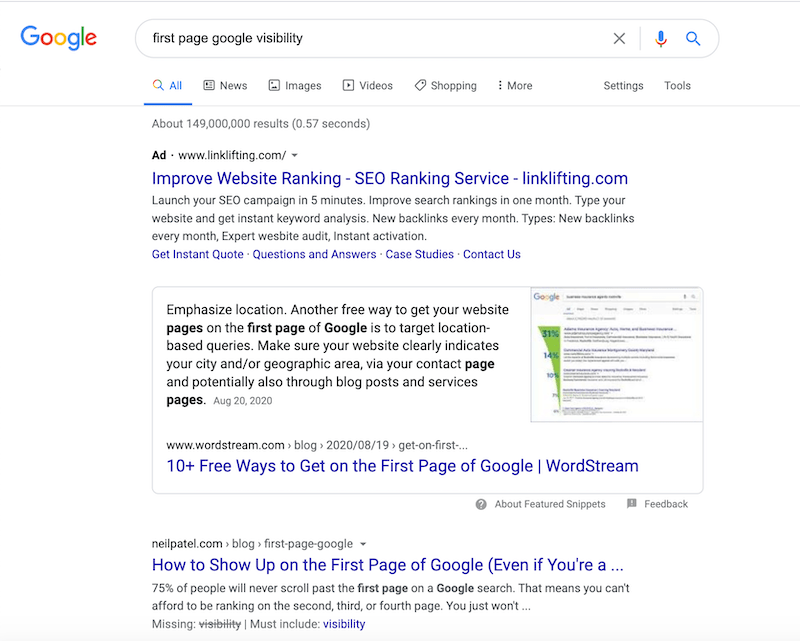Open the dropdown beside the neilpatel.com result

coord(362,543)
